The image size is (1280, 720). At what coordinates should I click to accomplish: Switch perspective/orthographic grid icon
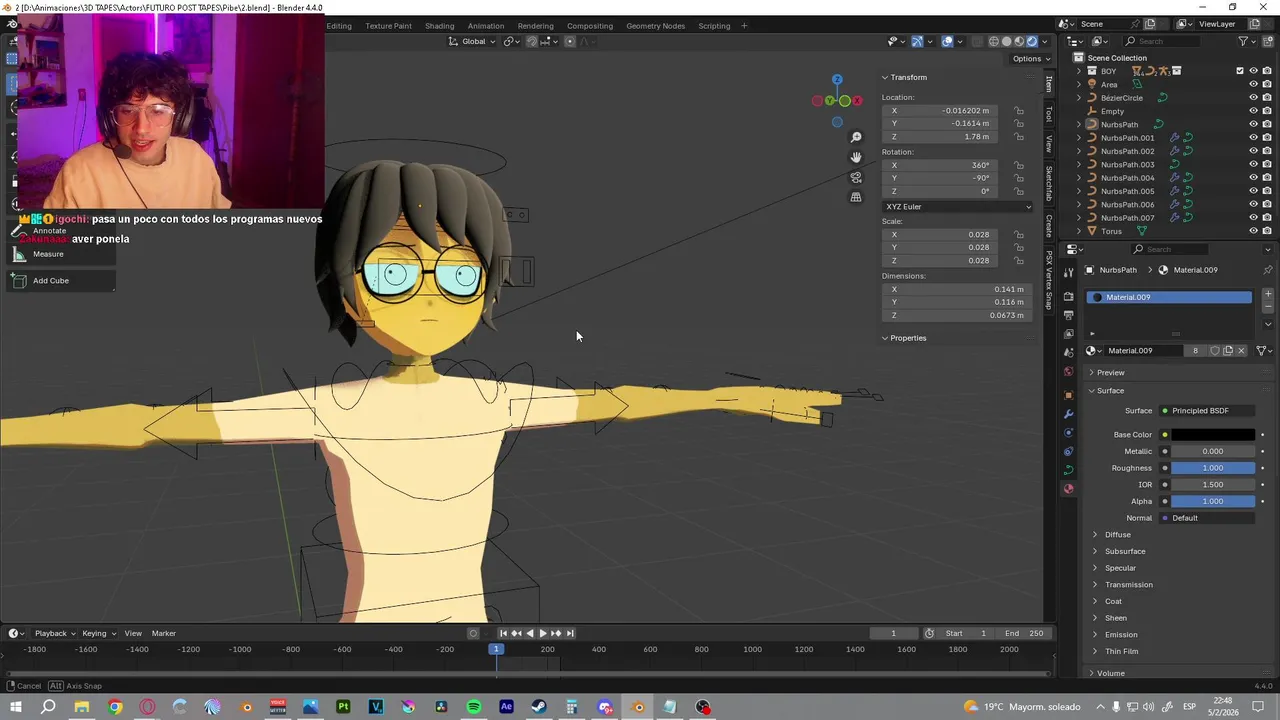click(x=856, y=197)
